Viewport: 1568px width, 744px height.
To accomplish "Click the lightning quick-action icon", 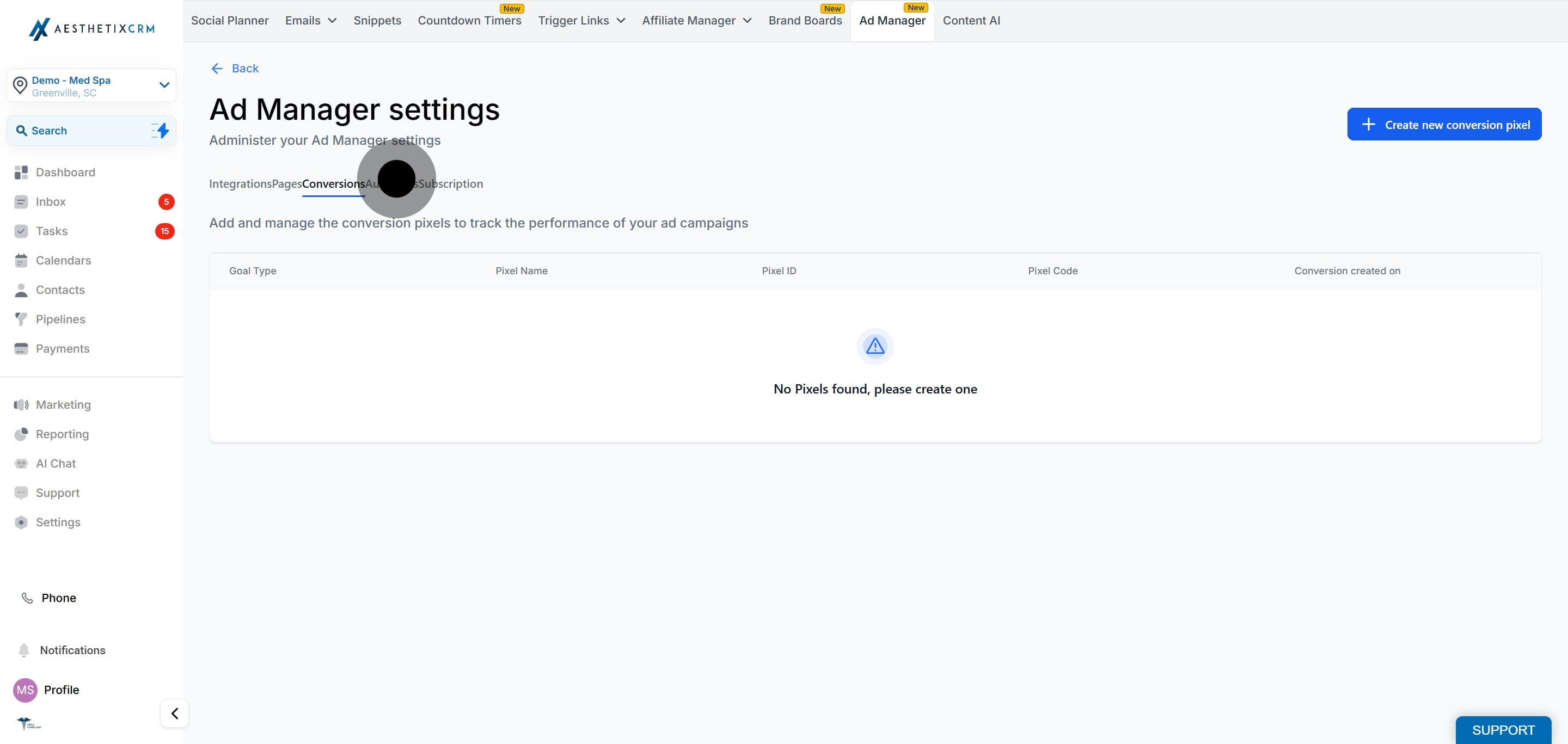I will tap(161, 131).
